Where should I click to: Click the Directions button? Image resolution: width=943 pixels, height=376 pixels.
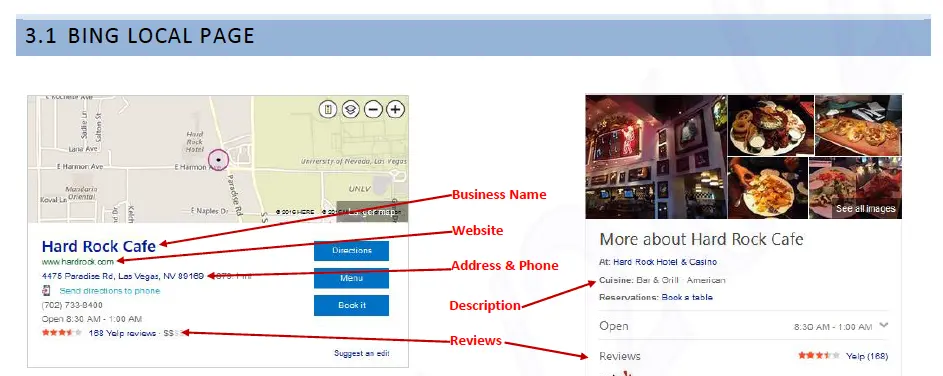point(351,251)
